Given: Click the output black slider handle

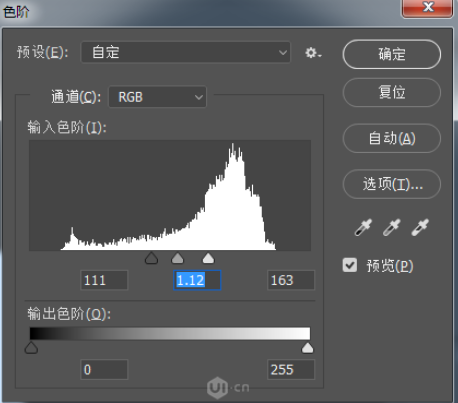Looking at the screenshot, I should pyautogui.click(x=31, y=348).
